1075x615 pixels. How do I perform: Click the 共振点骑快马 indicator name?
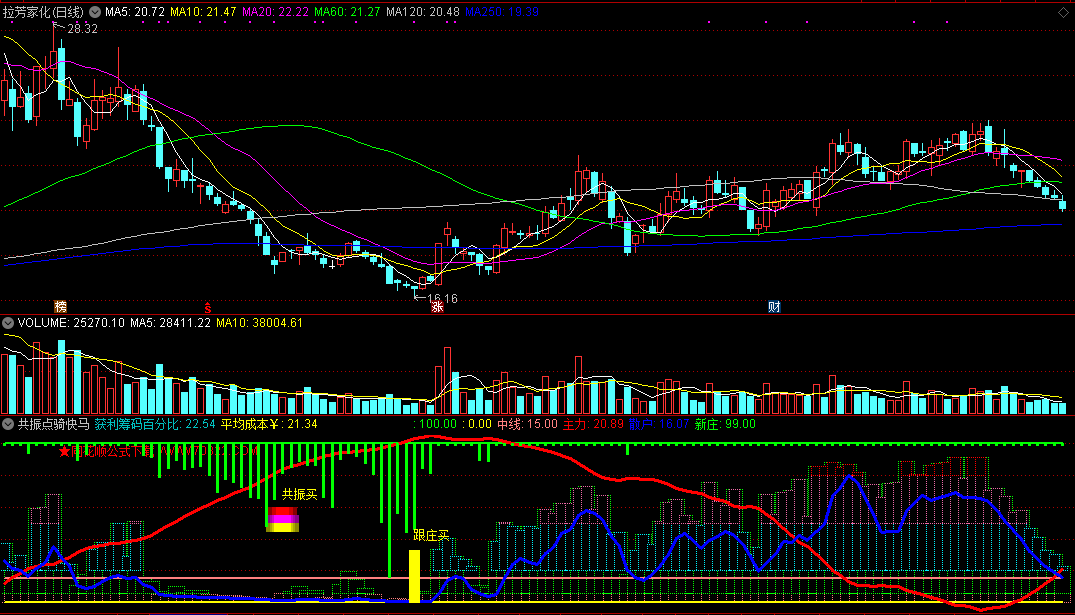tap(53, 424)
